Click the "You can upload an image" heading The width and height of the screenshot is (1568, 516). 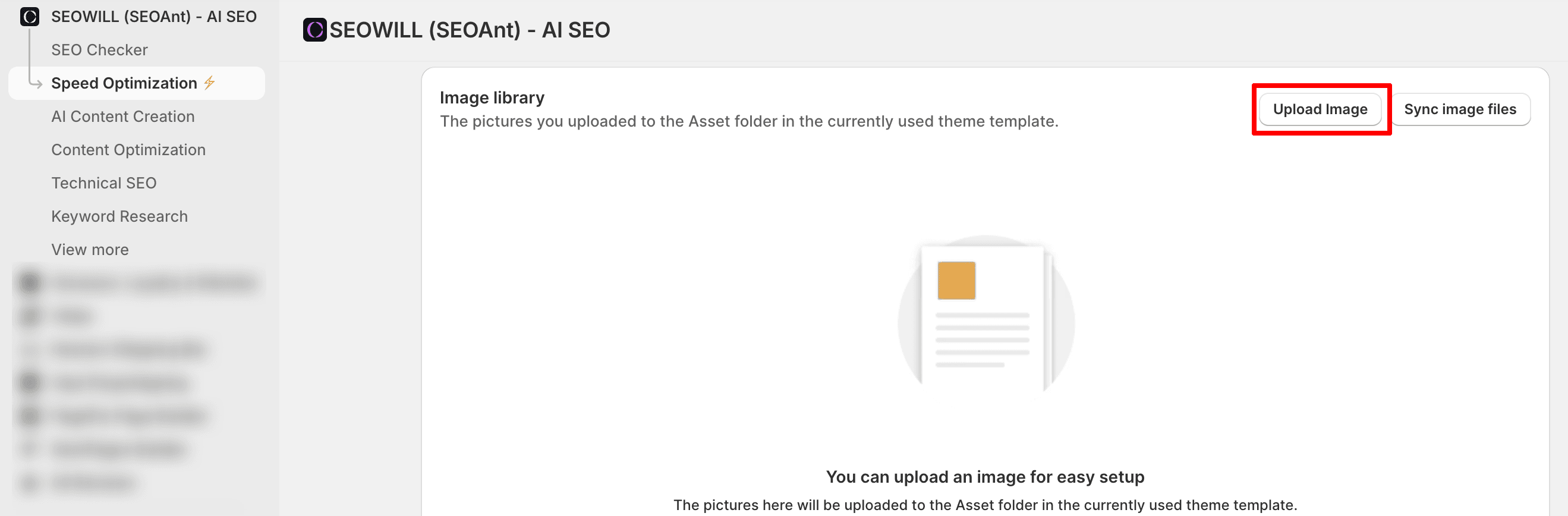[x=984, y=476]
